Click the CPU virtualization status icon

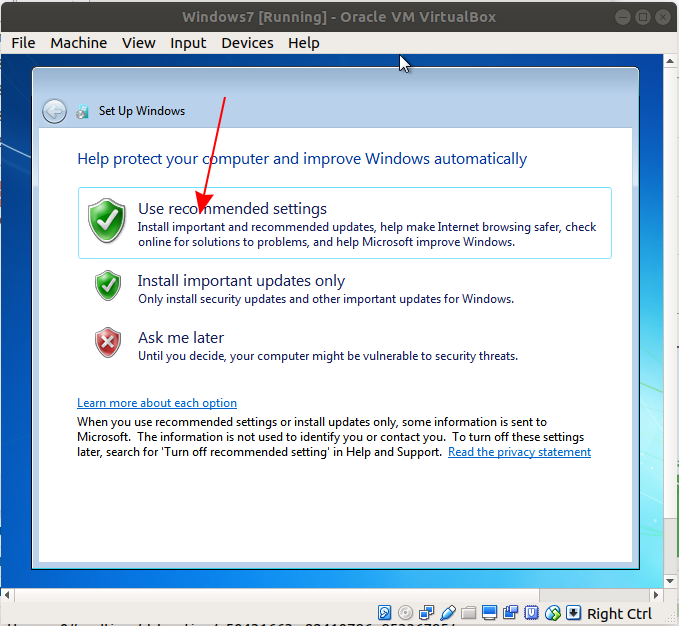(x=531, y=613)
